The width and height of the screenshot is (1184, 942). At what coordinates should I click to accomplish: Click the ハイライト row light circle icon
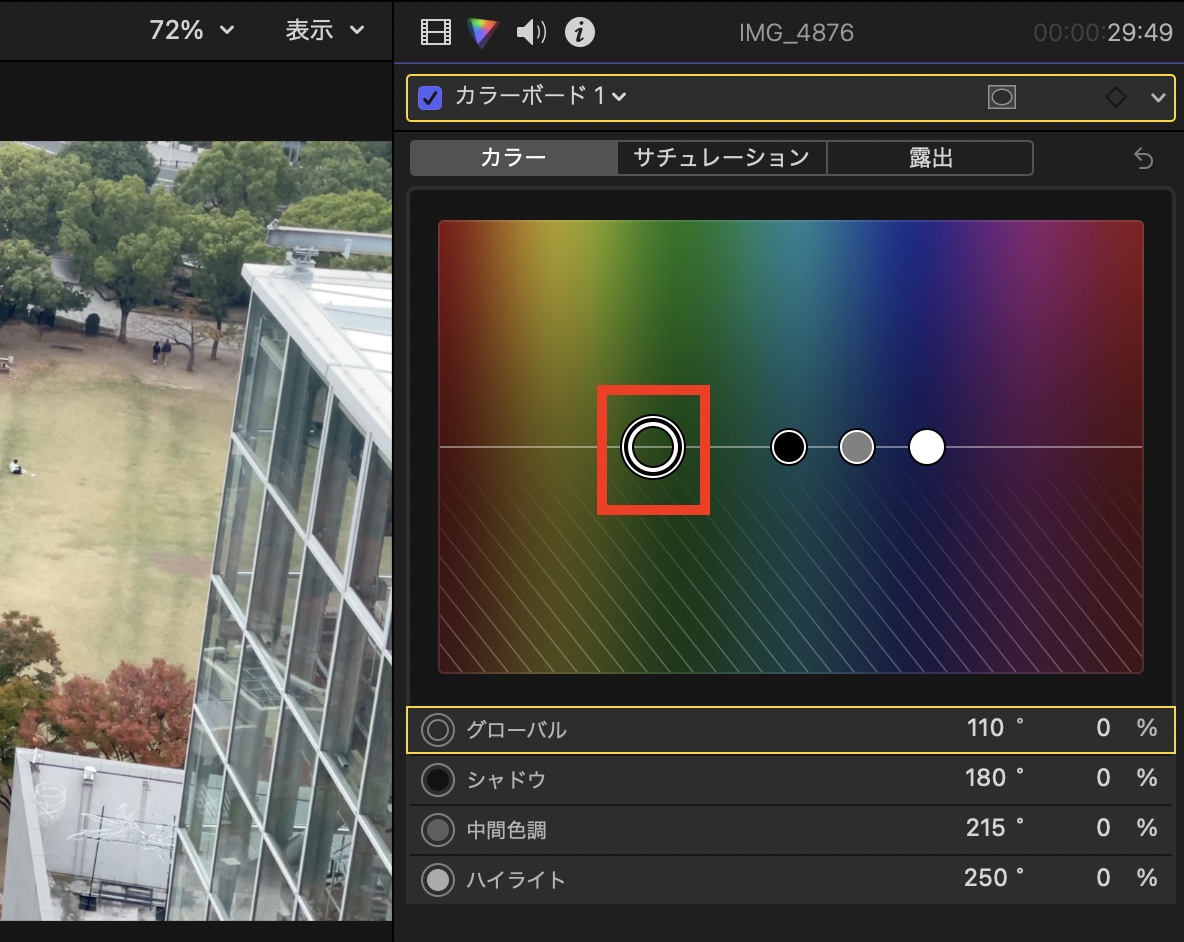coord(438,879)
